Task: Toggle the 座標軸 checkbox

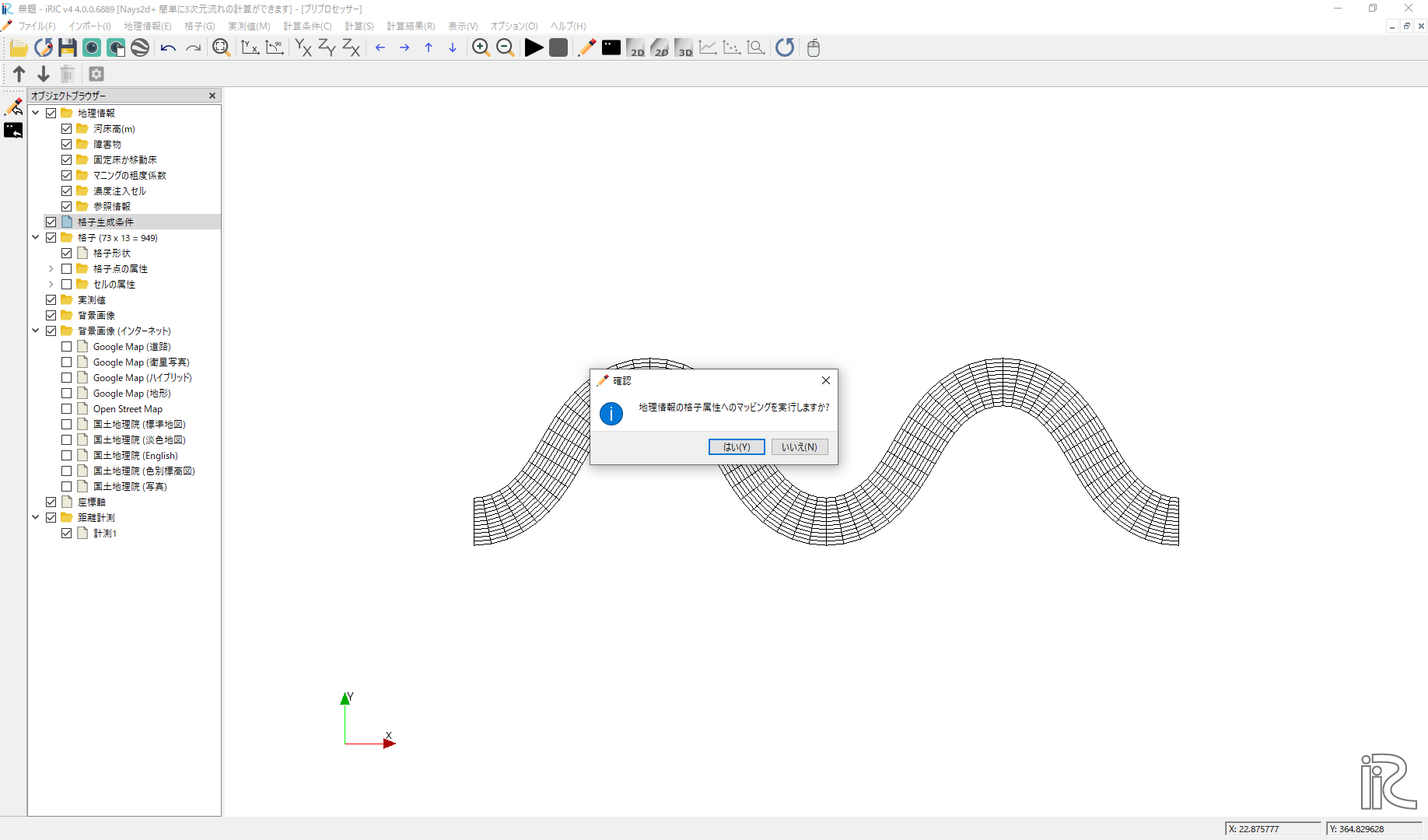Action: (51, 502)
